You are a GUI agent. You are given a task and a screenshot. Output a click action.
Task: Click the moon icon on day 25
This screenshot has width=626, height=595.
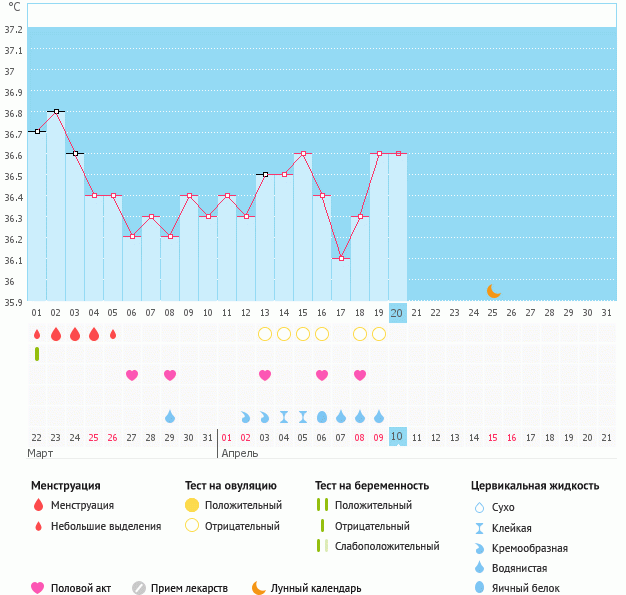(x=493, y=291)
